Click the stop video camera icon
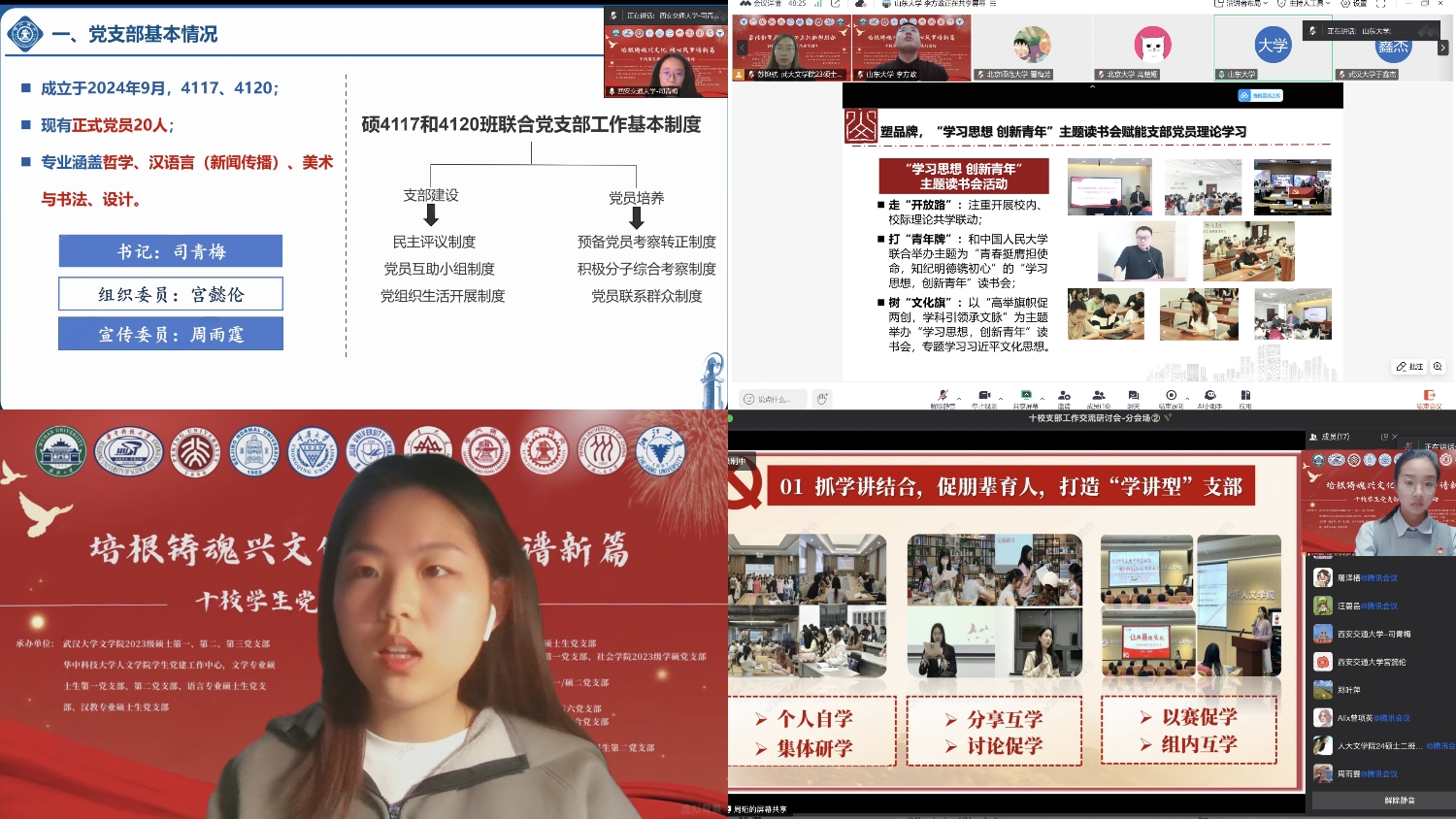The height and width of the screenshot is (819, 1456). [x=983, y=397]
